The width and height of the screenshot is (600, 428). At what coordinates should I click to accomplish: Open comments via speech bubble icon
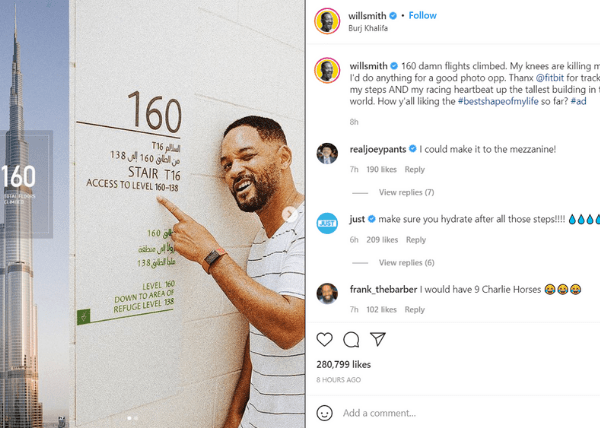351,340
